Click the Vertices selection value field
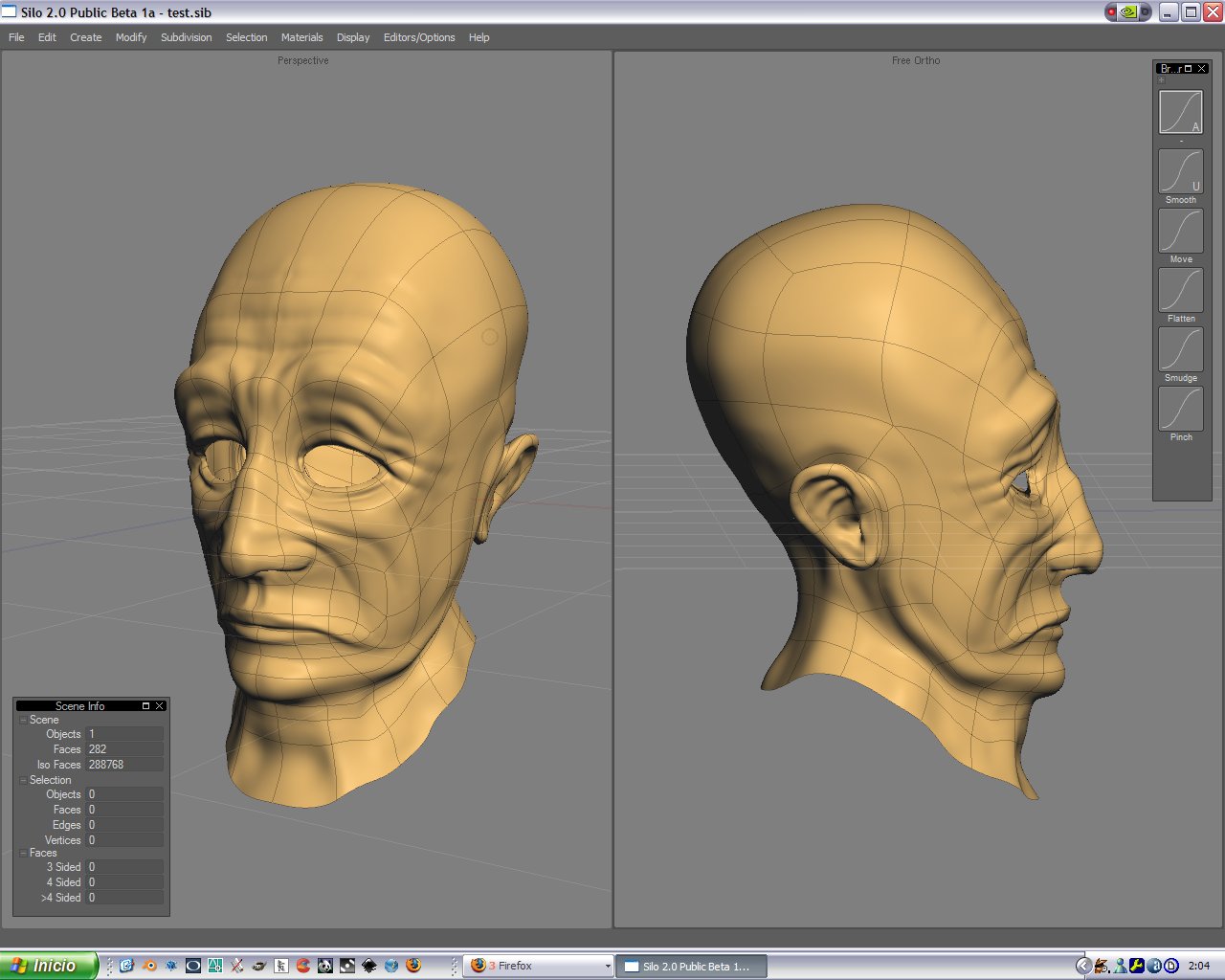Image resolution: width=1225 pixels, height=980 pixels. click(x=124, y=840)
